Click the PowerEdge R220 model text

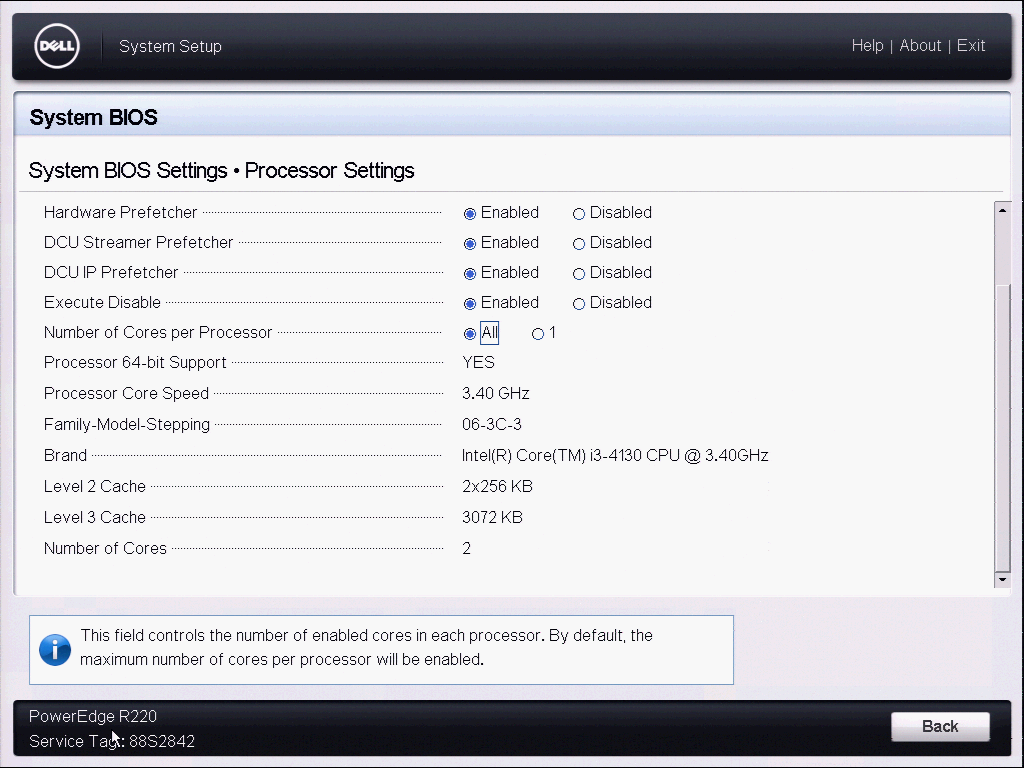pyautogui.click(x=93, y=716)
